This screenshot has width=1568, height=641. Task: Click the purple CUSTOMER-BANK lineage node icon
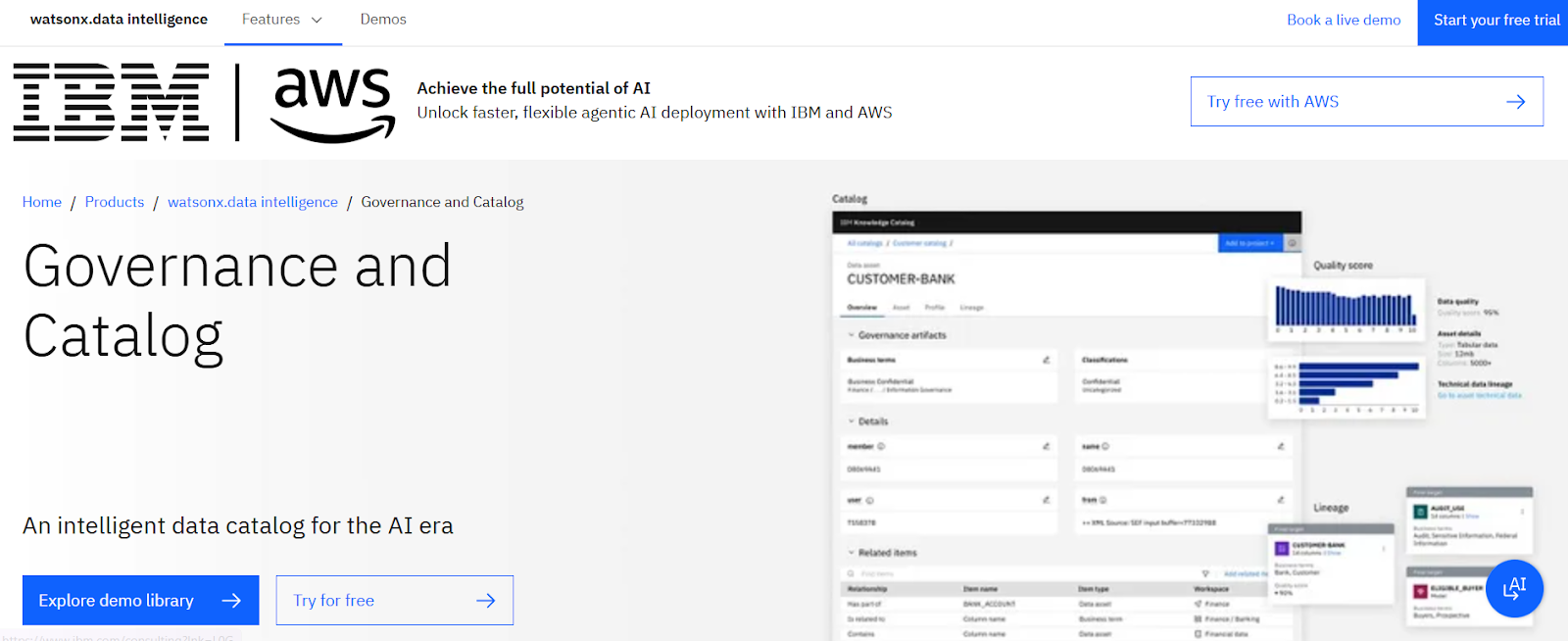click(1282, 549)
